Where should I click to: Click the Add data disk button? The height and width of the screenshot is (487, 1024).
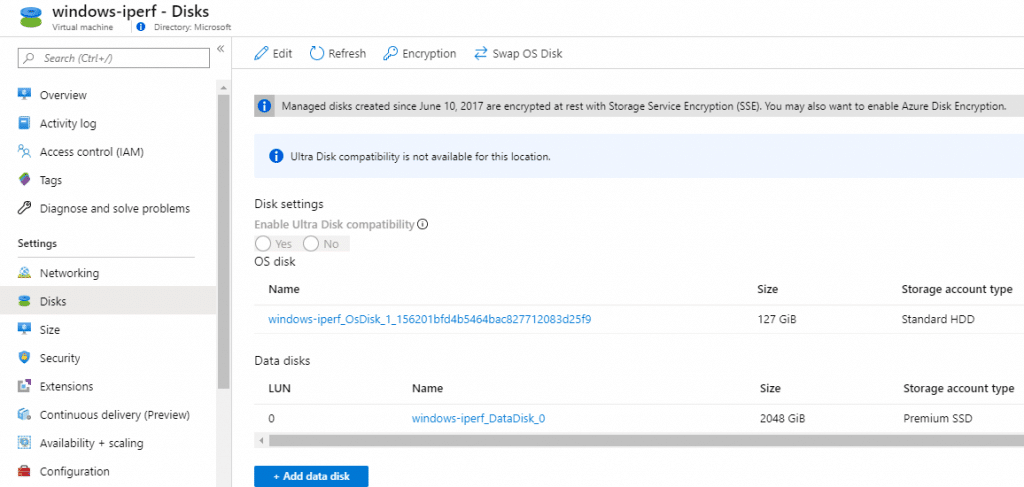311,477
